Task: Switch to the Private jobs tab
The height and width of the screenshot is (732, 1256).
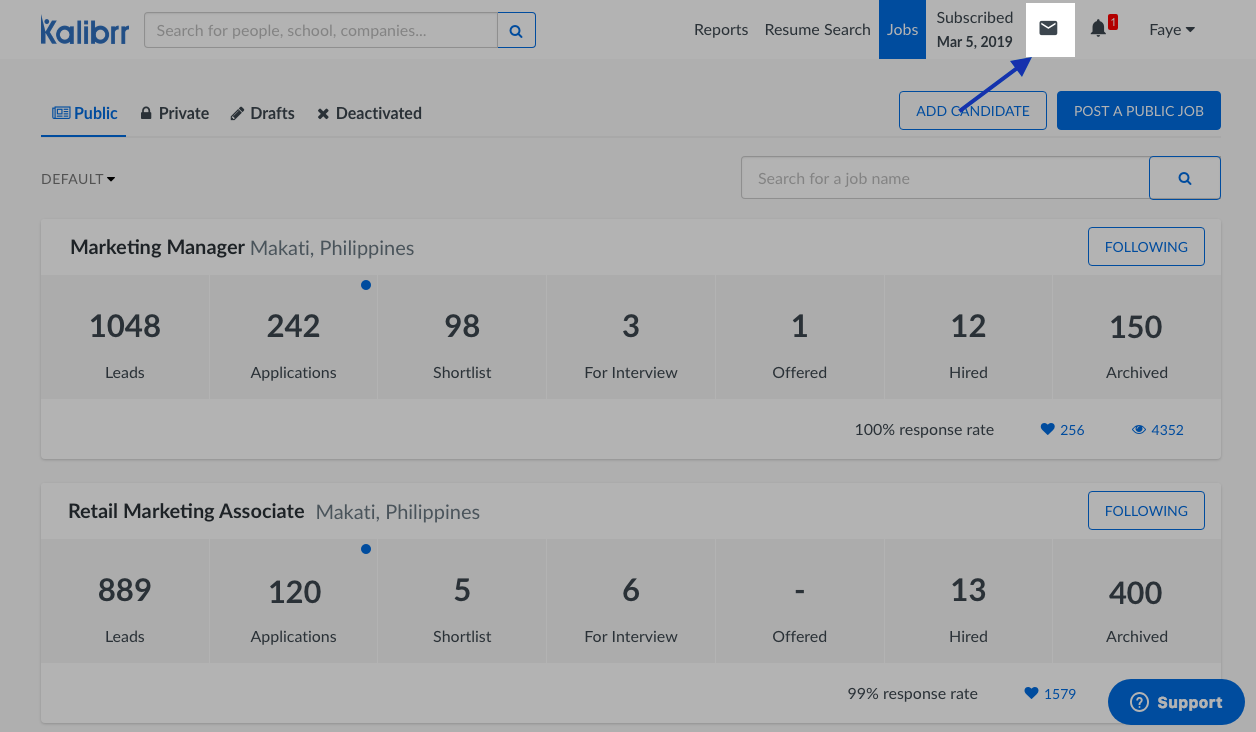Action: pos(175,114)
